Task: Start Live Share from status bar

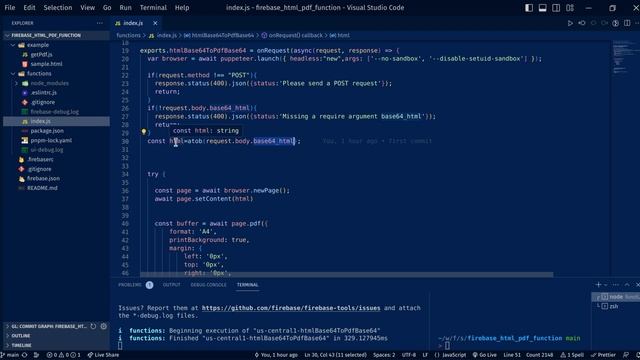Action: pos(103,355)
